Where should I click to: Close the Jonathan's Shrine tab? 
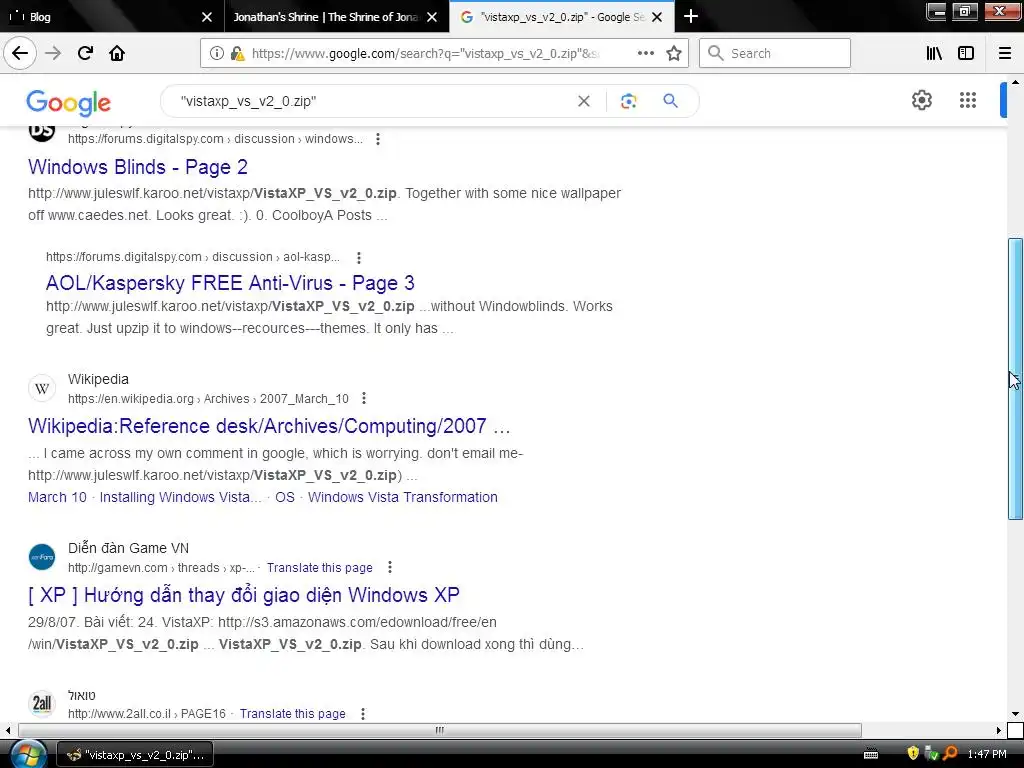pos(432,17)
